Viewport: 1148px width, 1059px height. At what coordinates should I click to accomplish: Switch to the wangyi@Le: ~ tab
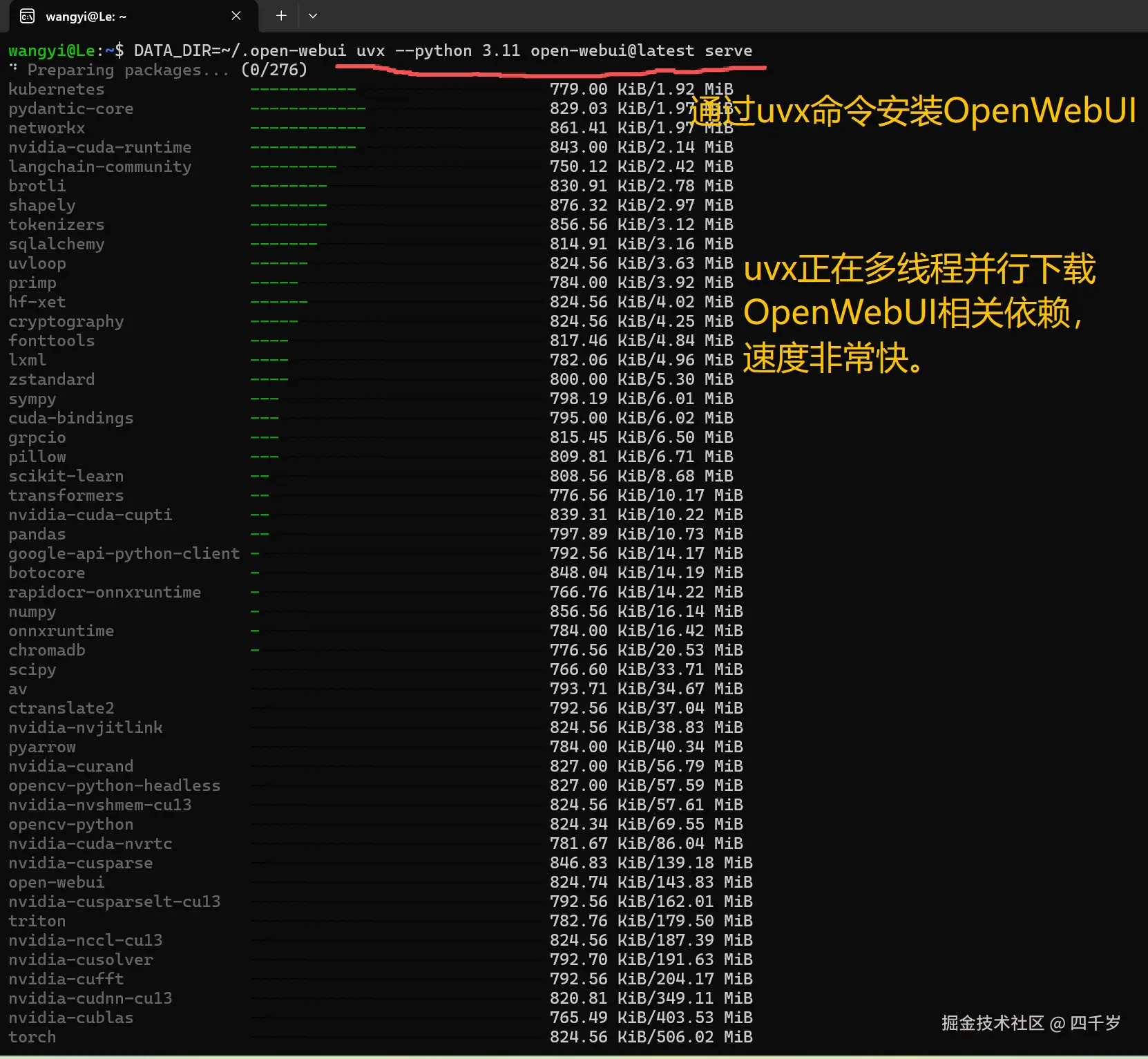coord(85,16)
